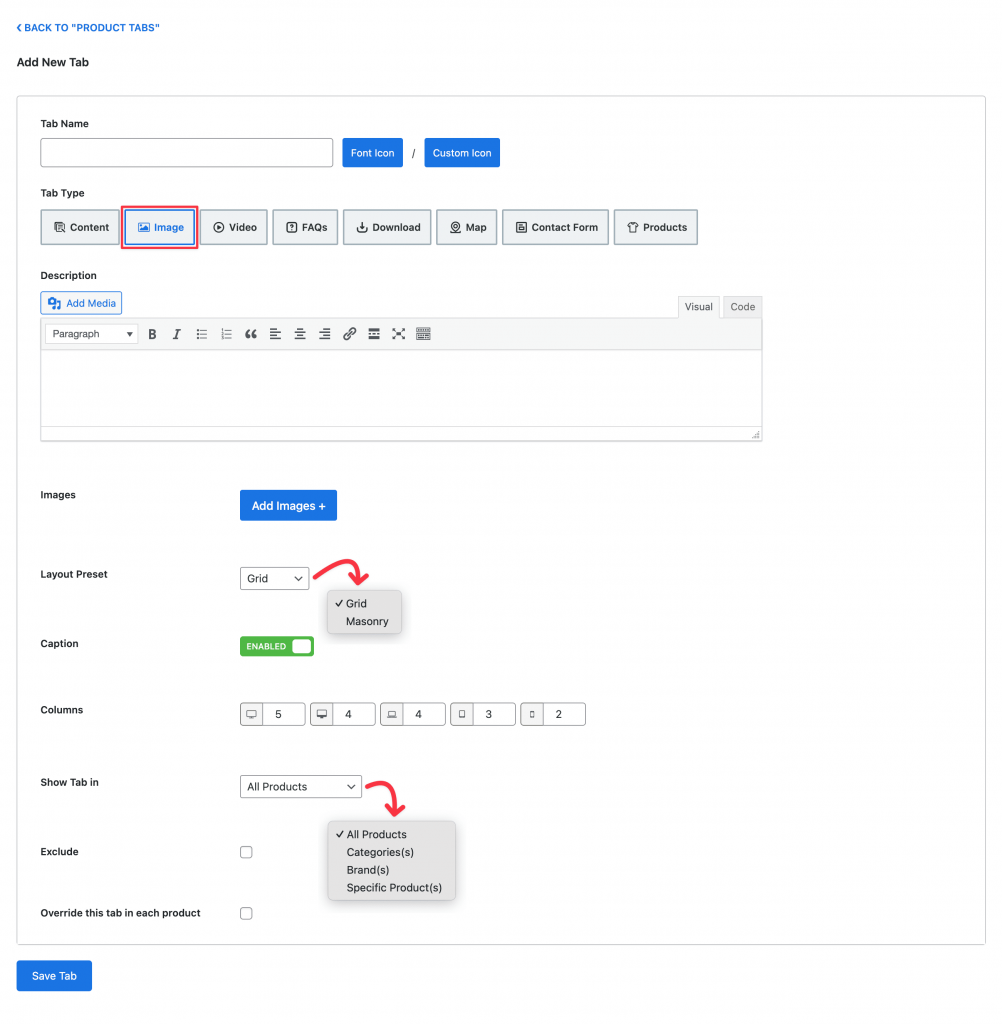The height and width of the screenshot is (1024, 1002).
Task: Apply italic formatting in editor toolbar
Action: point(176,334)
